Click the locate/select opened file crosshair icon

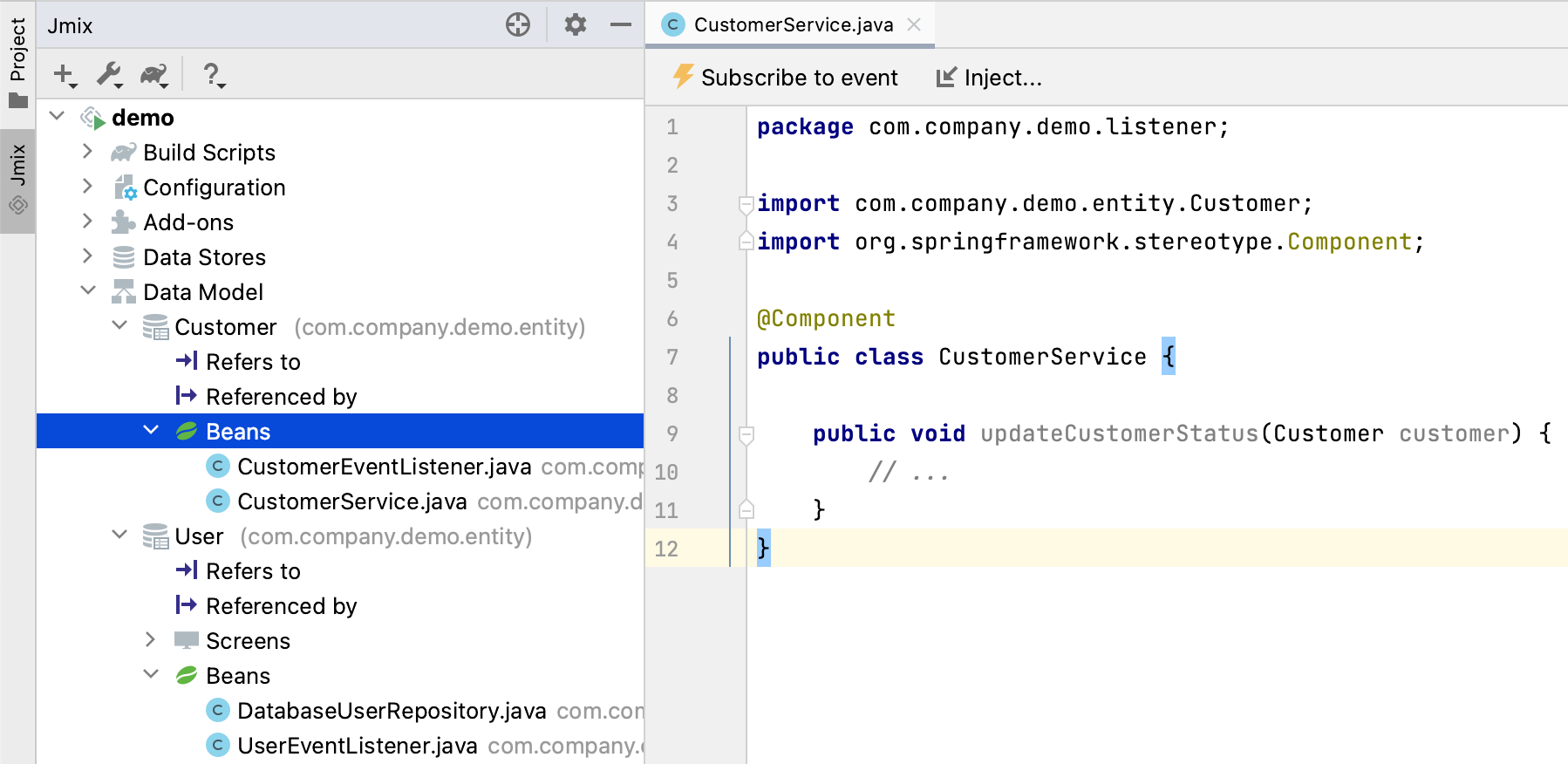point(518,24)
